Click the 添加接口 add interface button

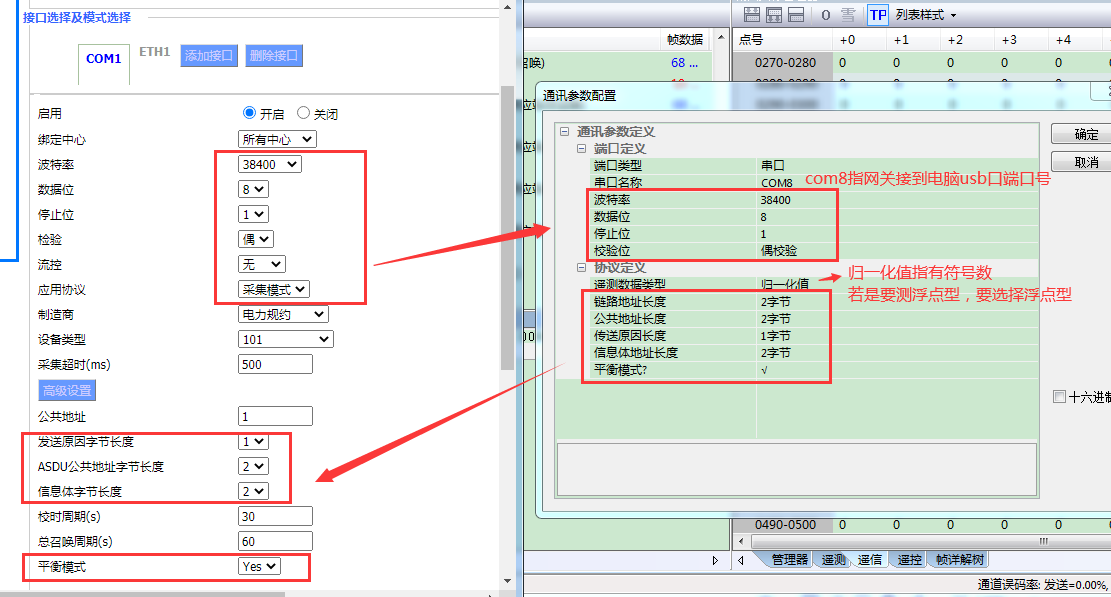coord(209,55)
